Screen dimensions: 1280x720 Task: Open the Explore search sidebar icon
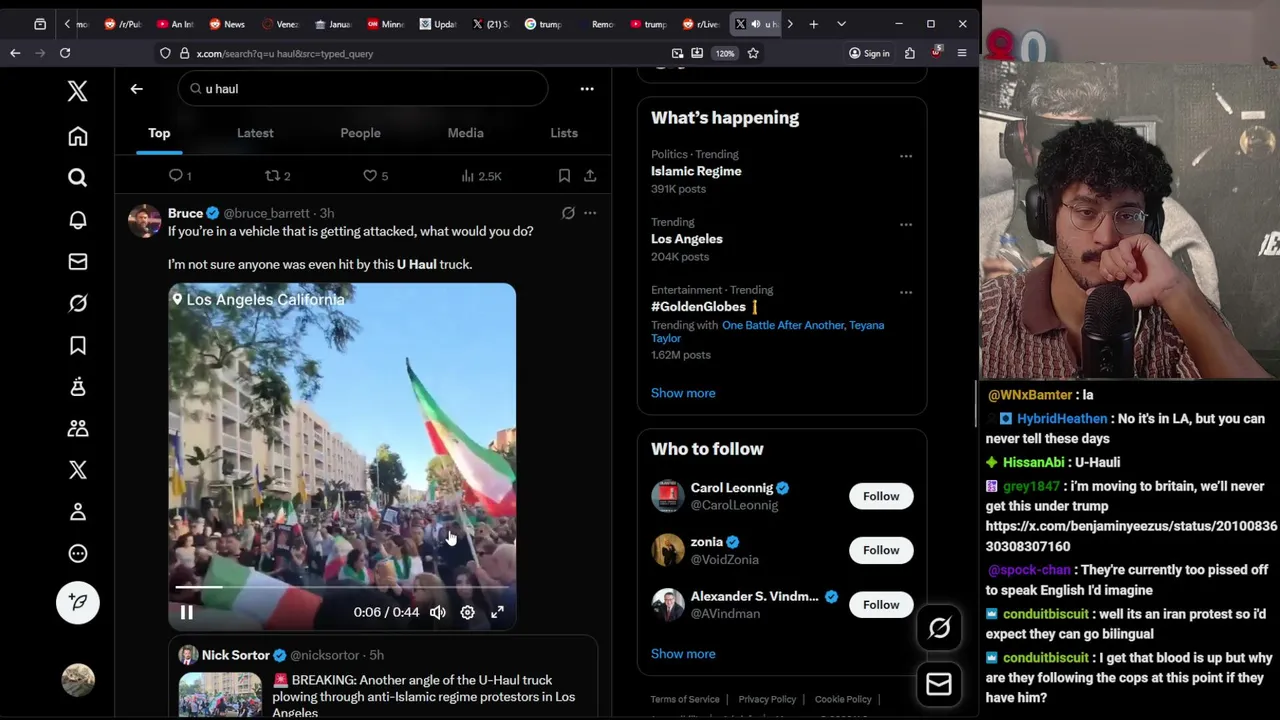(77, 178)
